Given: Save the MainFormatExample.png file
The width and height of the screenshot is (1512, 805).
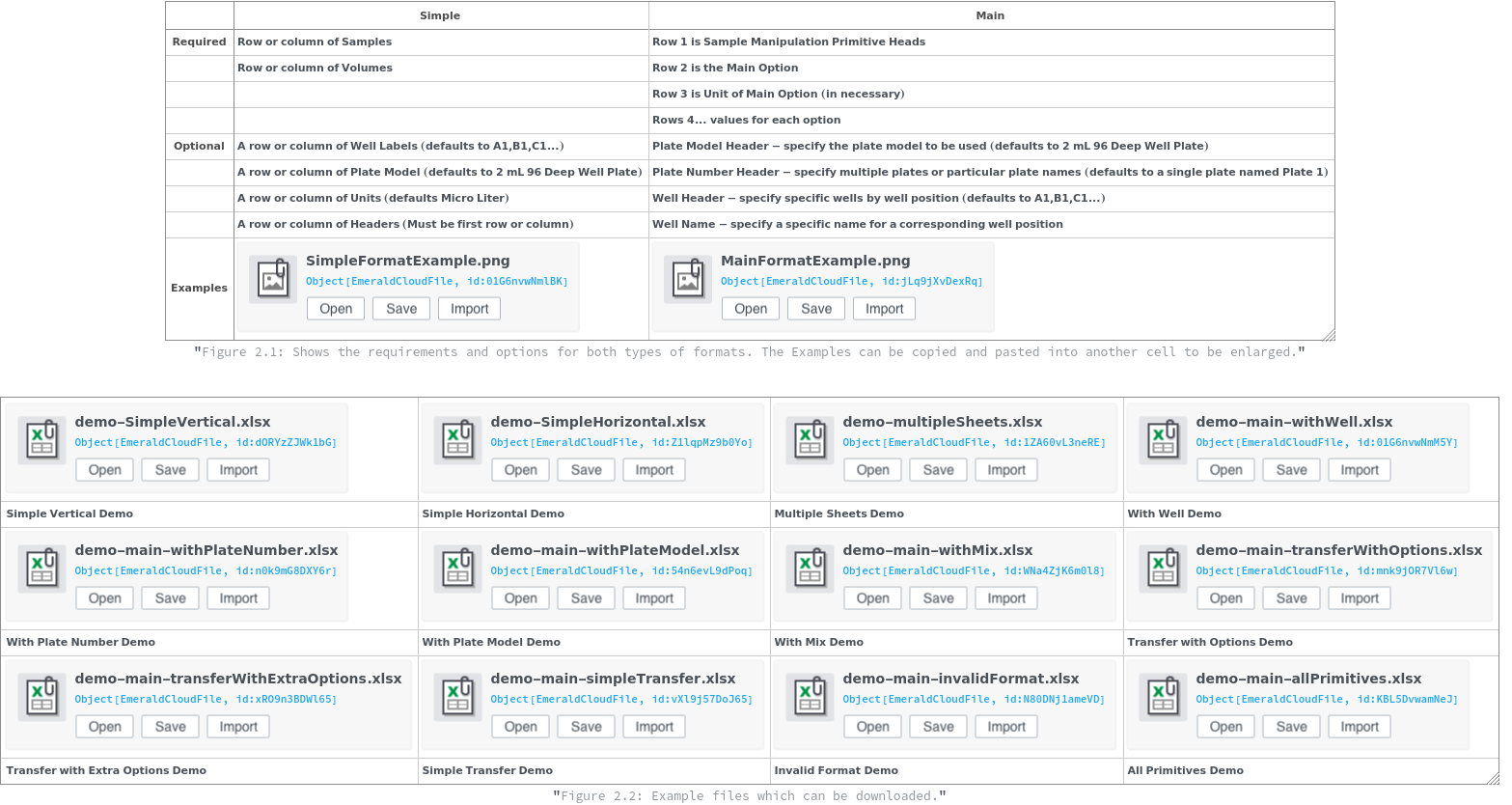Looking at the screenshot, I should (816, 309).
